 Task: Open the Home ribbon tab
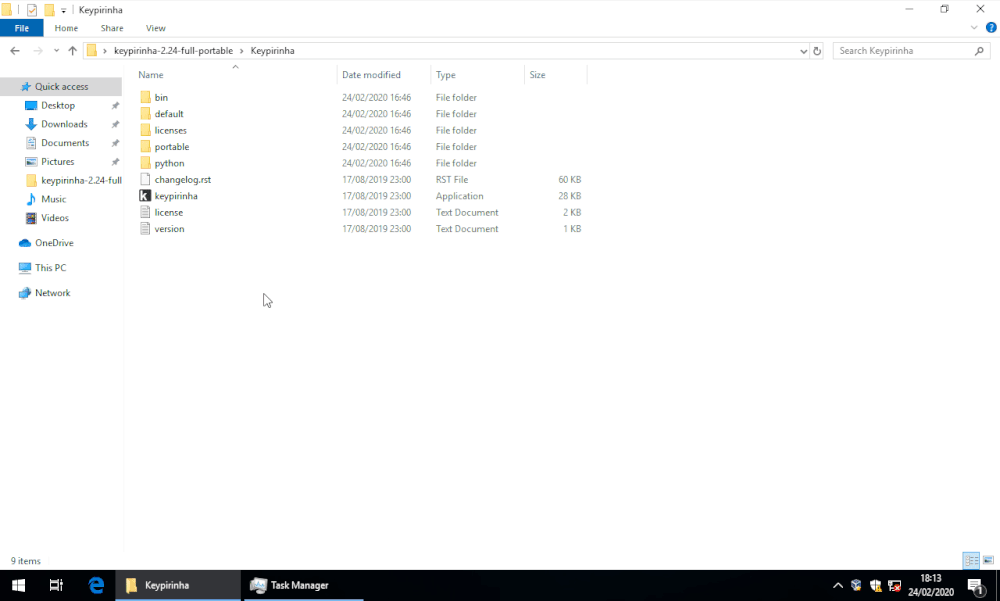66,28
